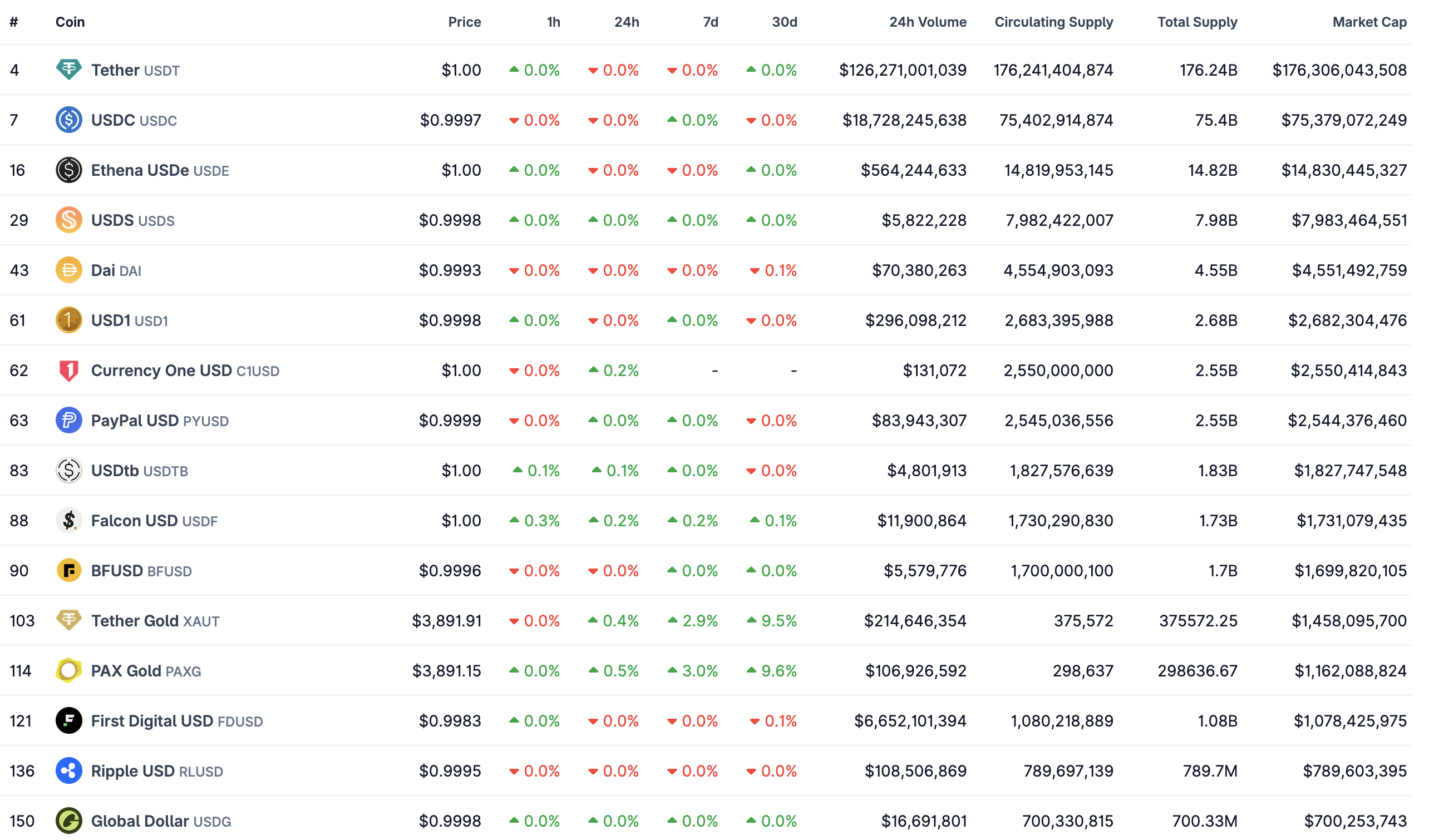Click the Global Dollar coin logo
1429x840 pixels.
(x=68, y=821)
